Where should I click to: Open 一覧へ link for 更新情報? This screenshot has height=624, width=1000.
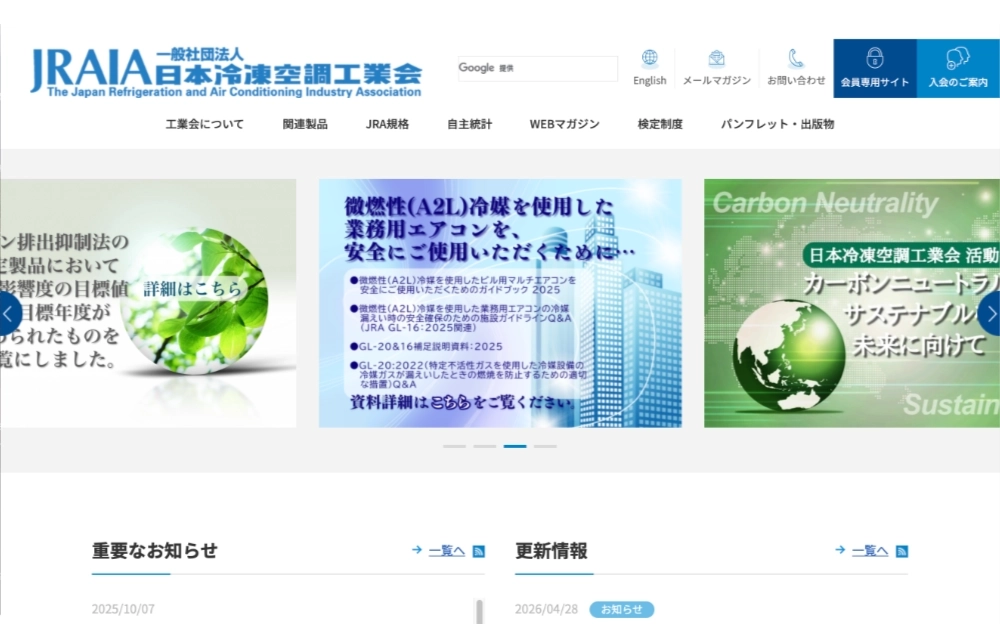(x=870, y=551)
